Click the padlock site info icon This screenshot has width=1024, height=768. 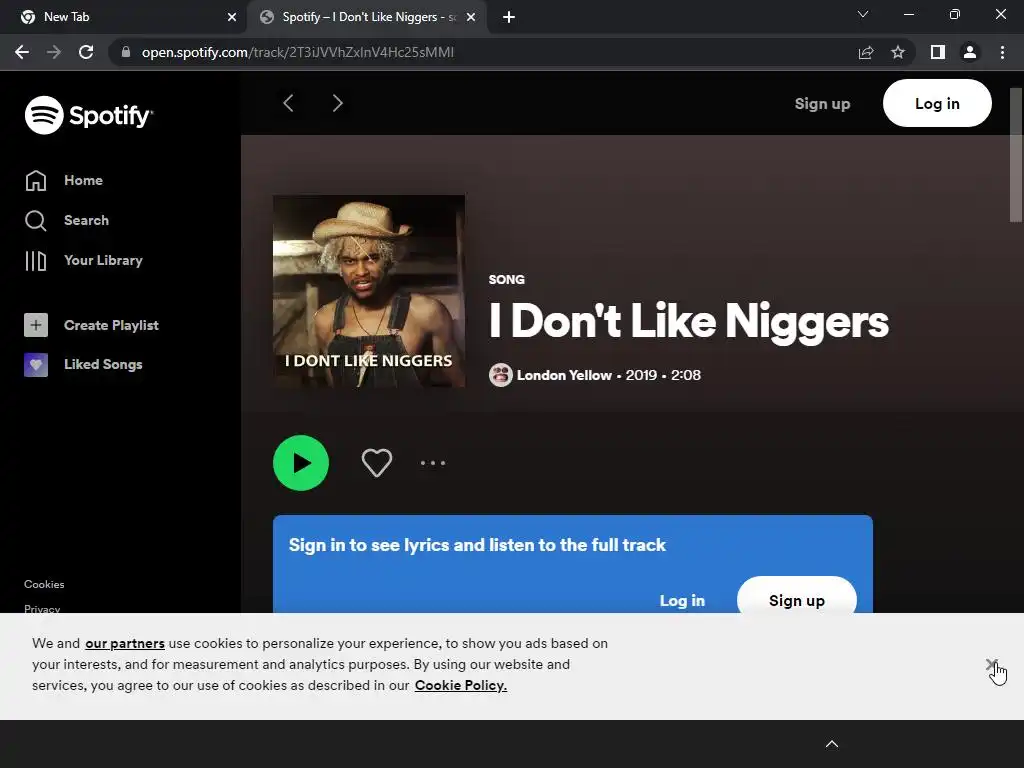coord(126,52)
